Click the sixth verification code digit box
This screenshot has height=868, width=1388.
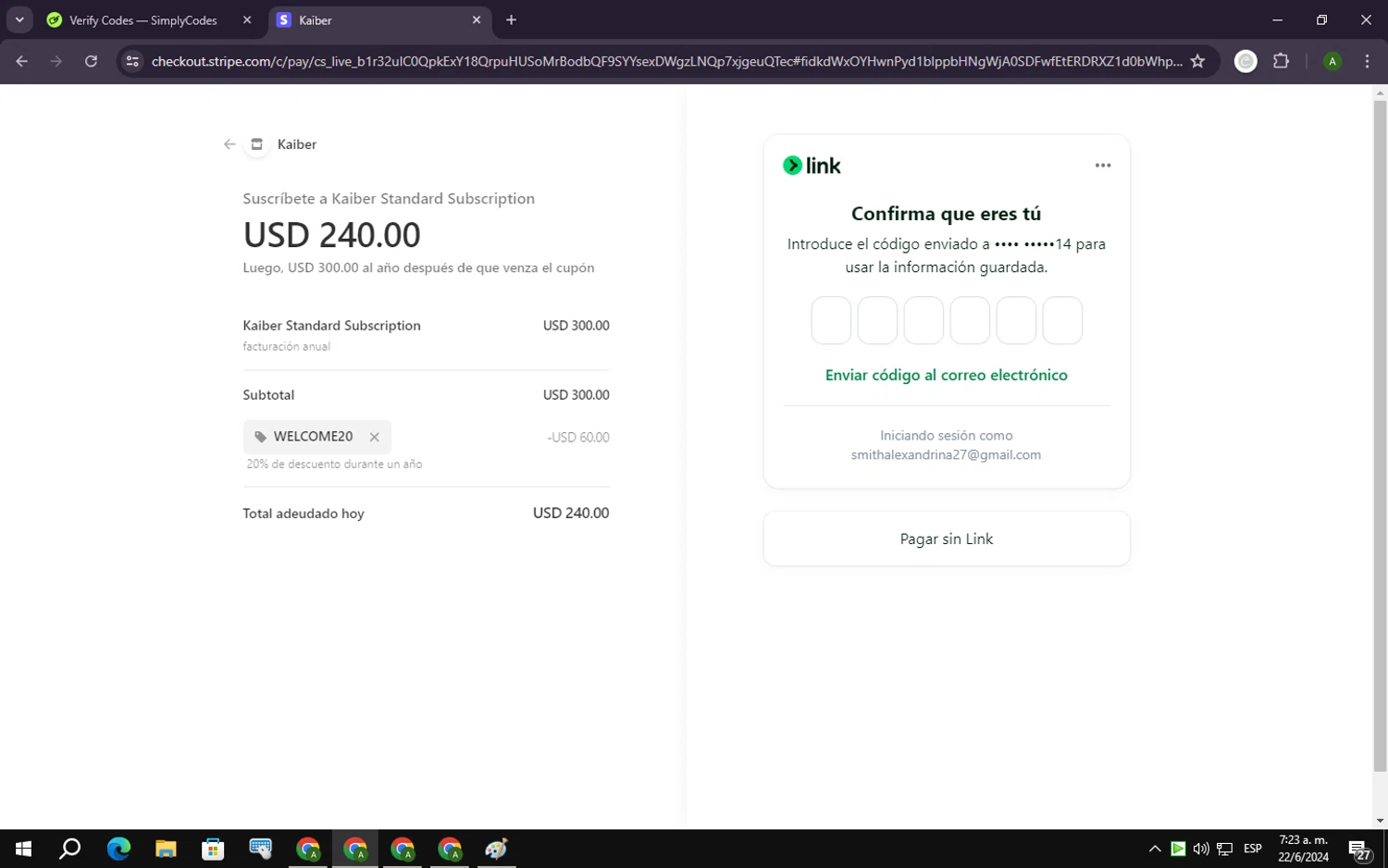pyautogui.click(x=1062, y=320)
